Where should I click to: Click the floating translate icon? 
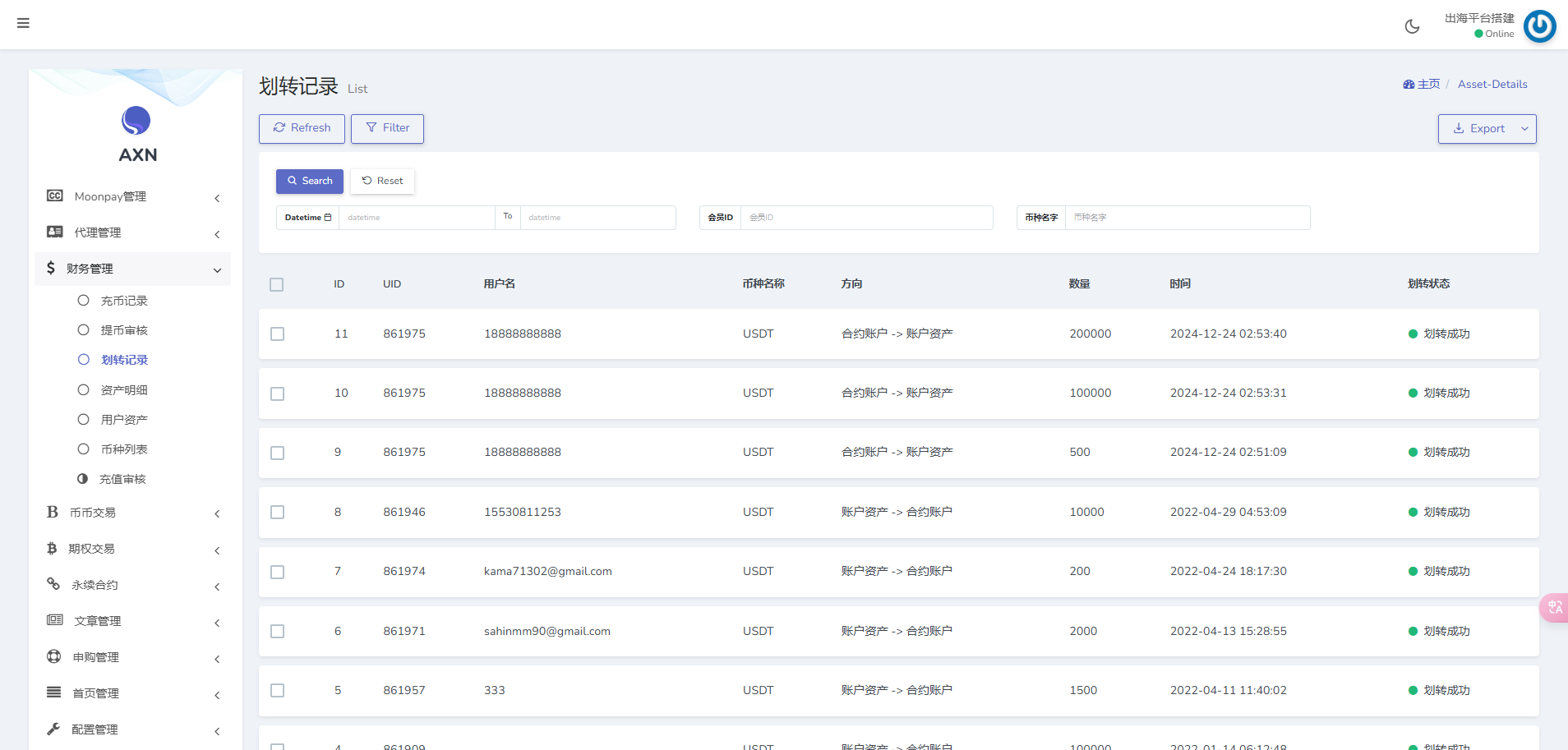tap(1555, 607)
